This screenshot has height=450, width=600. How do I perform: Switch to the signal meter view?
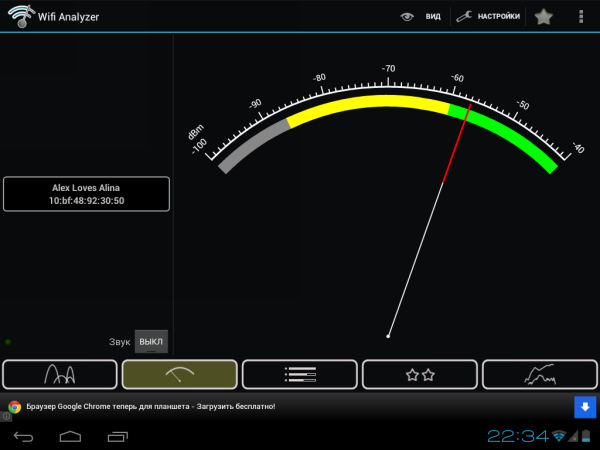coord(179,374)
